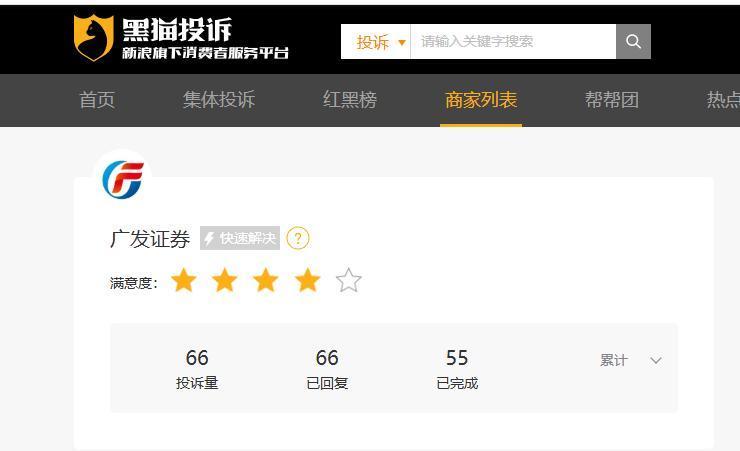Click the chevron arrow beside 累计
Viewport: 740px width, 451px height.
click(x=656, y=361)
